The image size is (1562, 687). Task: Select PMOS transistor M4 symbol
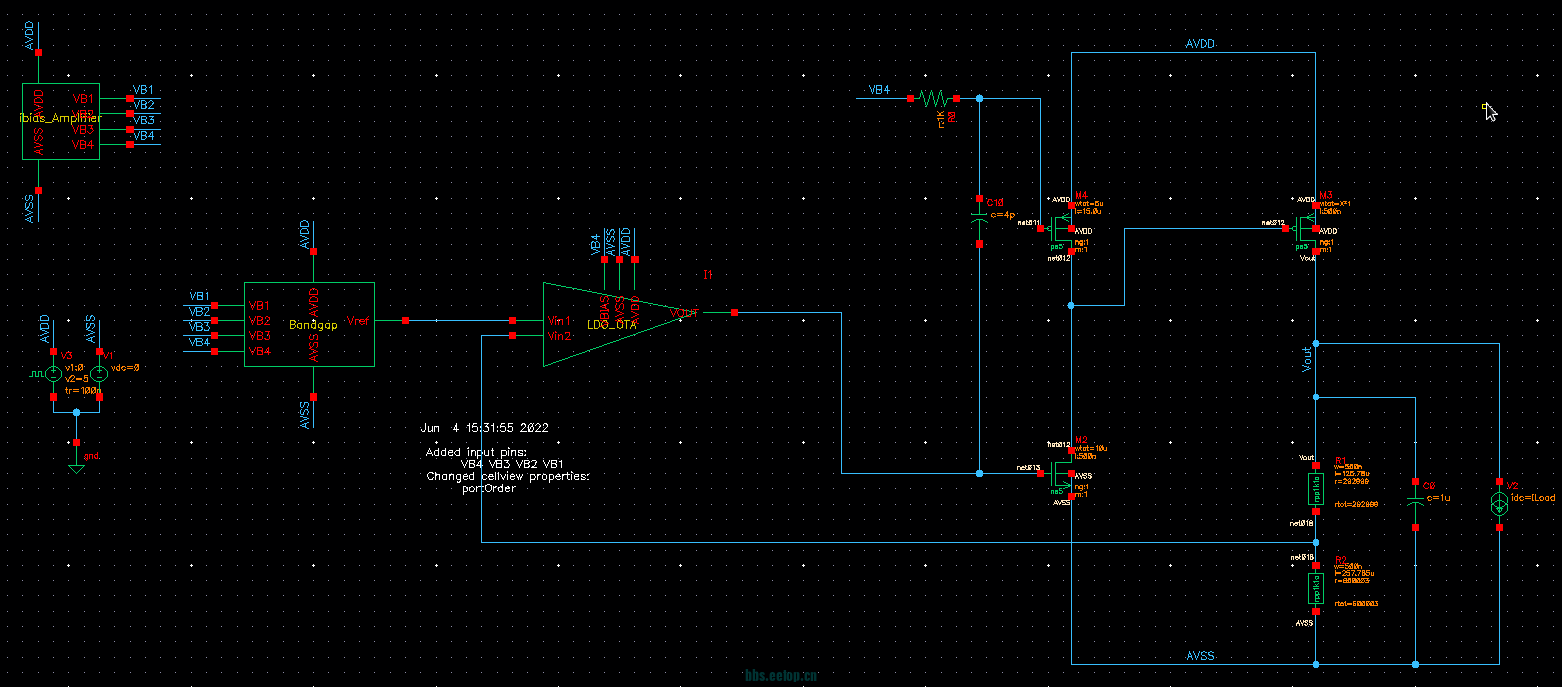click(1062, 225)
